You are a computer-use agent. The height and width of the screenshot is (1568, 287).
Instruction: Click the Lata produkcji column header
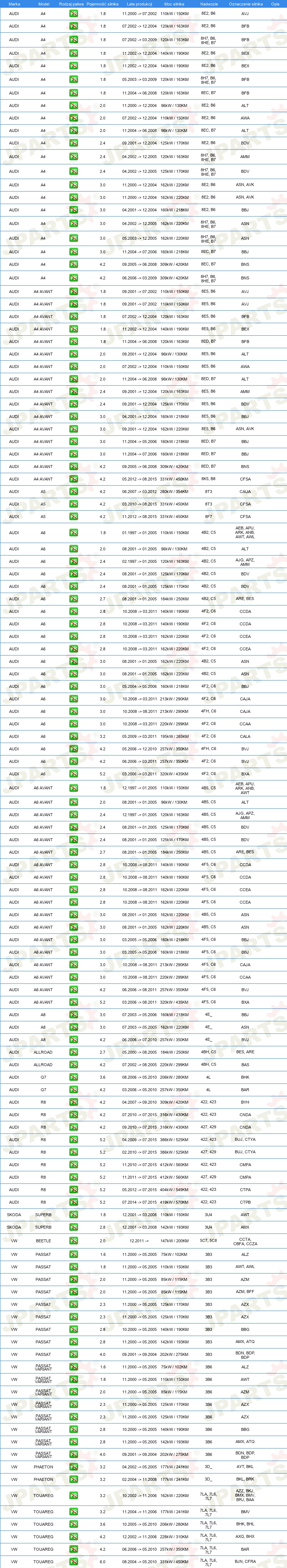pyautogui.click(x=139, y=4)
